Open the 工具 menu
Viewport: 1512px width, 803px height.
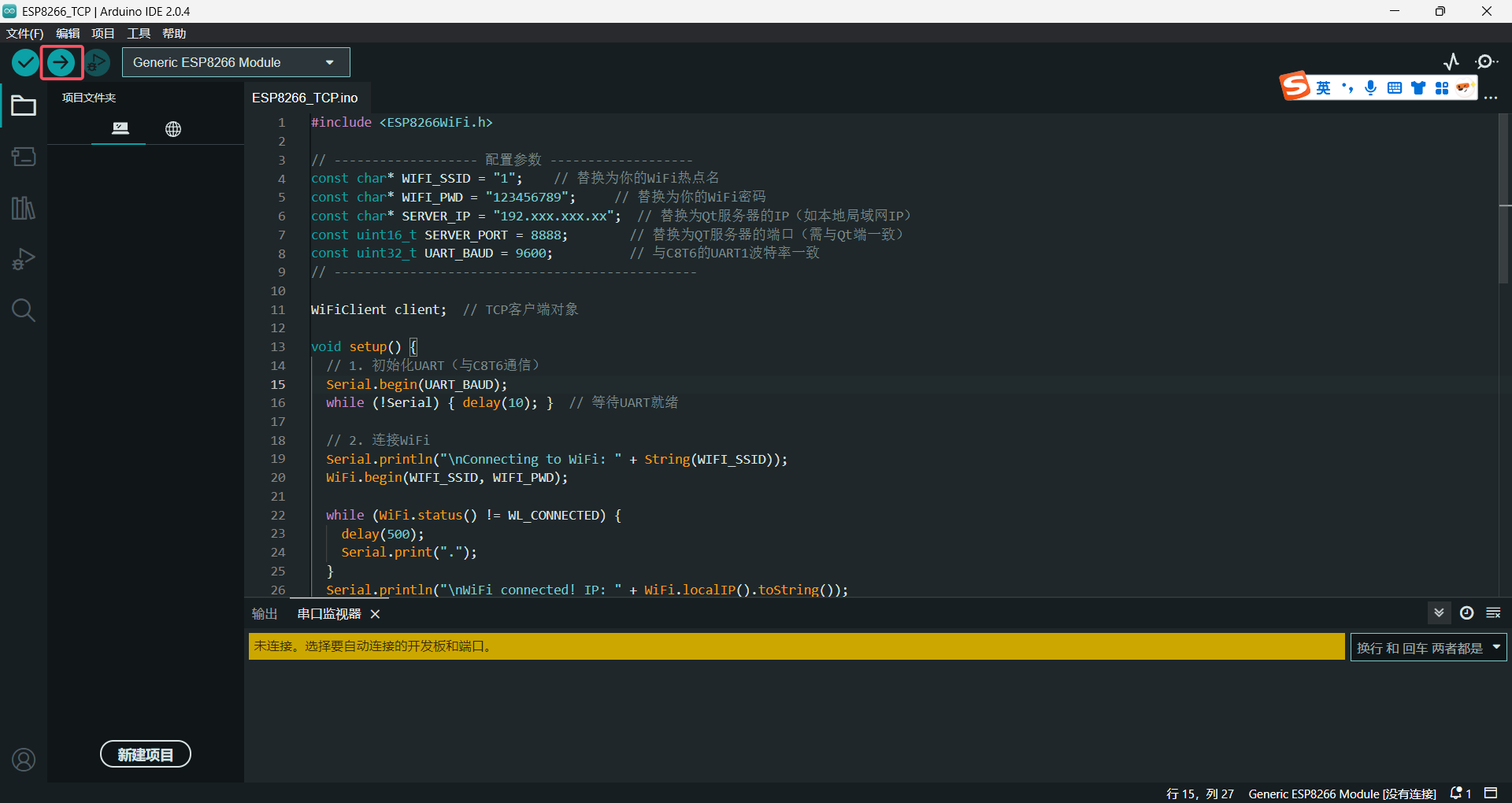139,33
